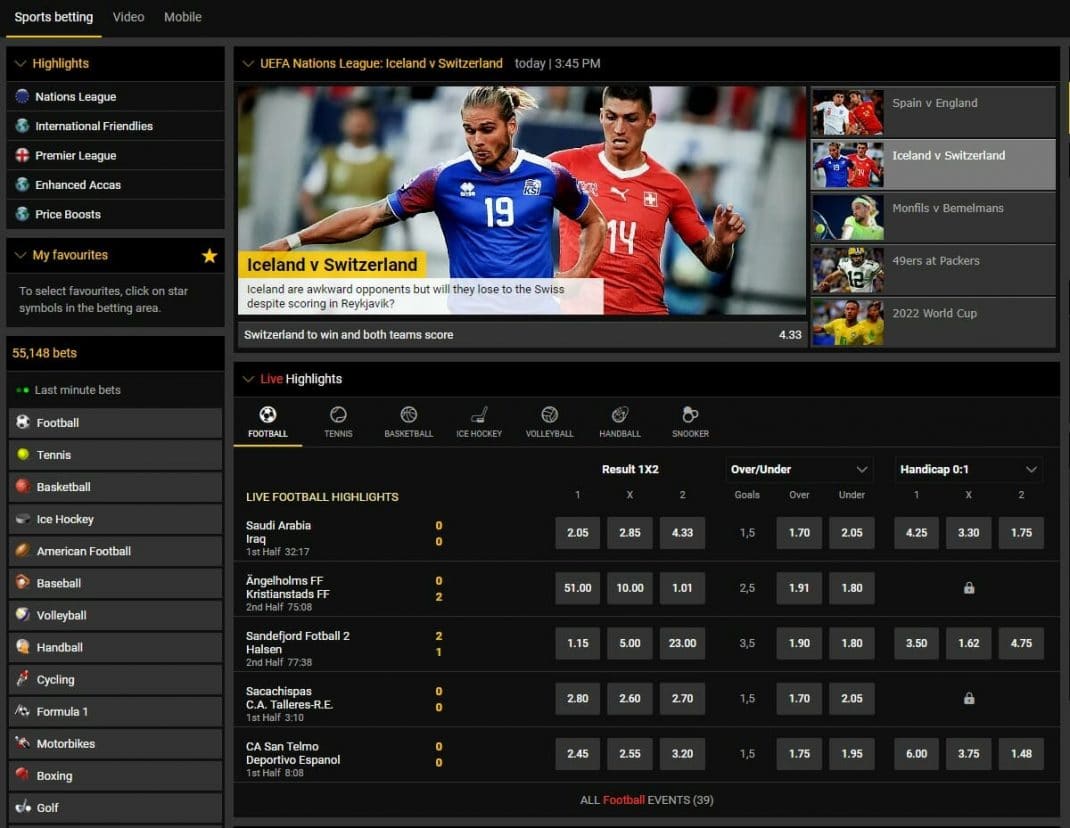This screenshot has width=1070, height=828.
Task: Add Switzerland to win and both score 4.33
Action: 522,334
